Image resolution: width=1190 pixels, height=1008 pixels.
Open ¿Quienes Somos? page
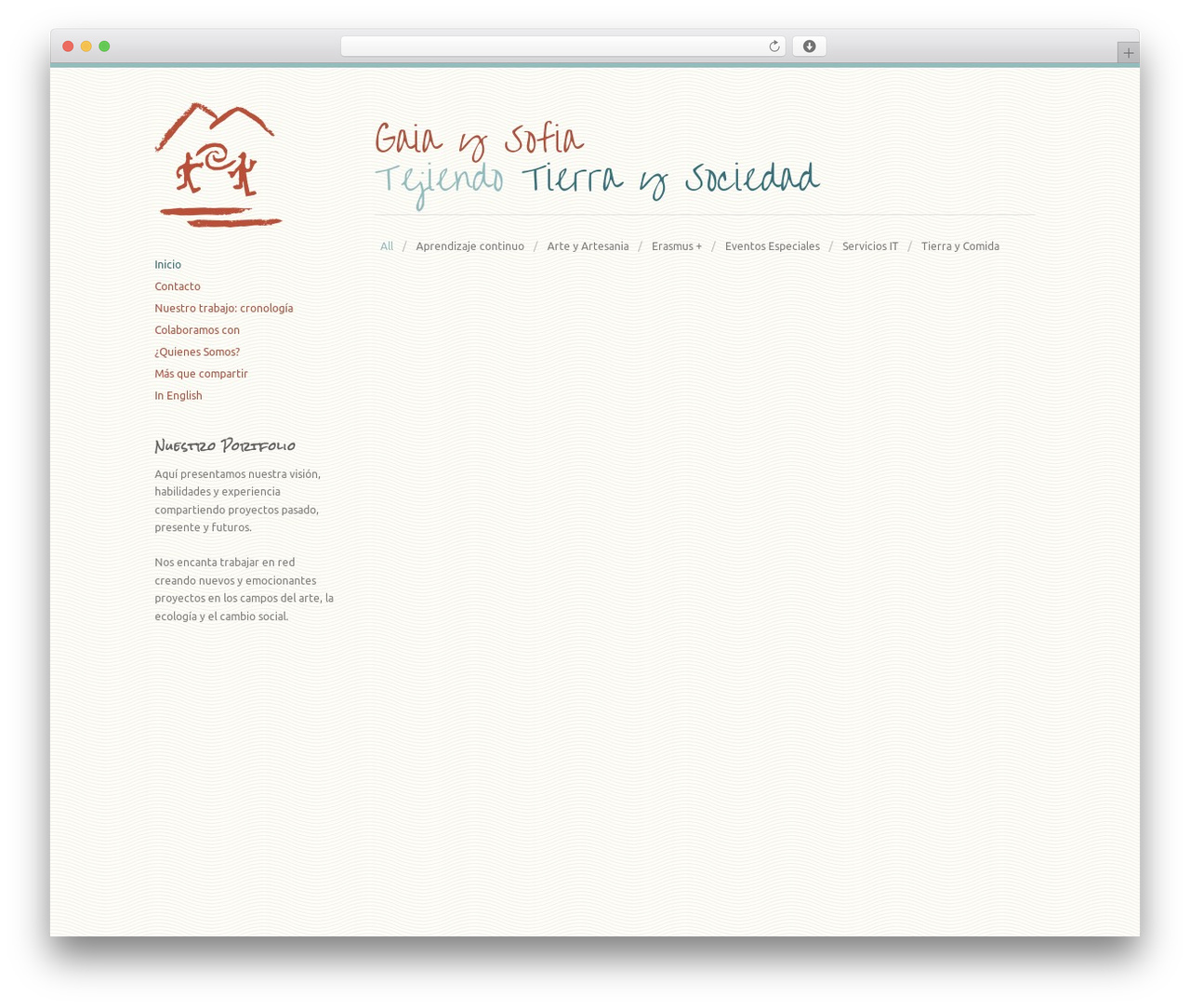pyautogui.click(x=197, y=351)
